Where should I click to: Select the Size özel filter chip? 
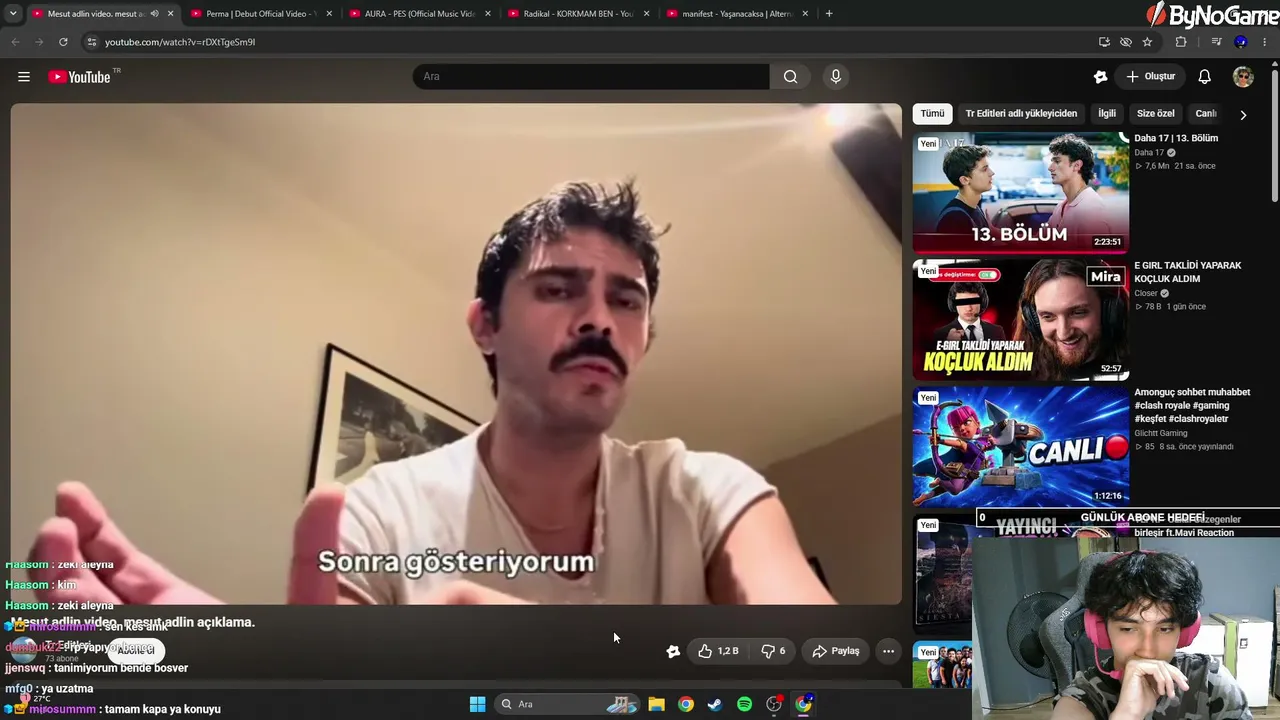click(x=1156, y=114)
